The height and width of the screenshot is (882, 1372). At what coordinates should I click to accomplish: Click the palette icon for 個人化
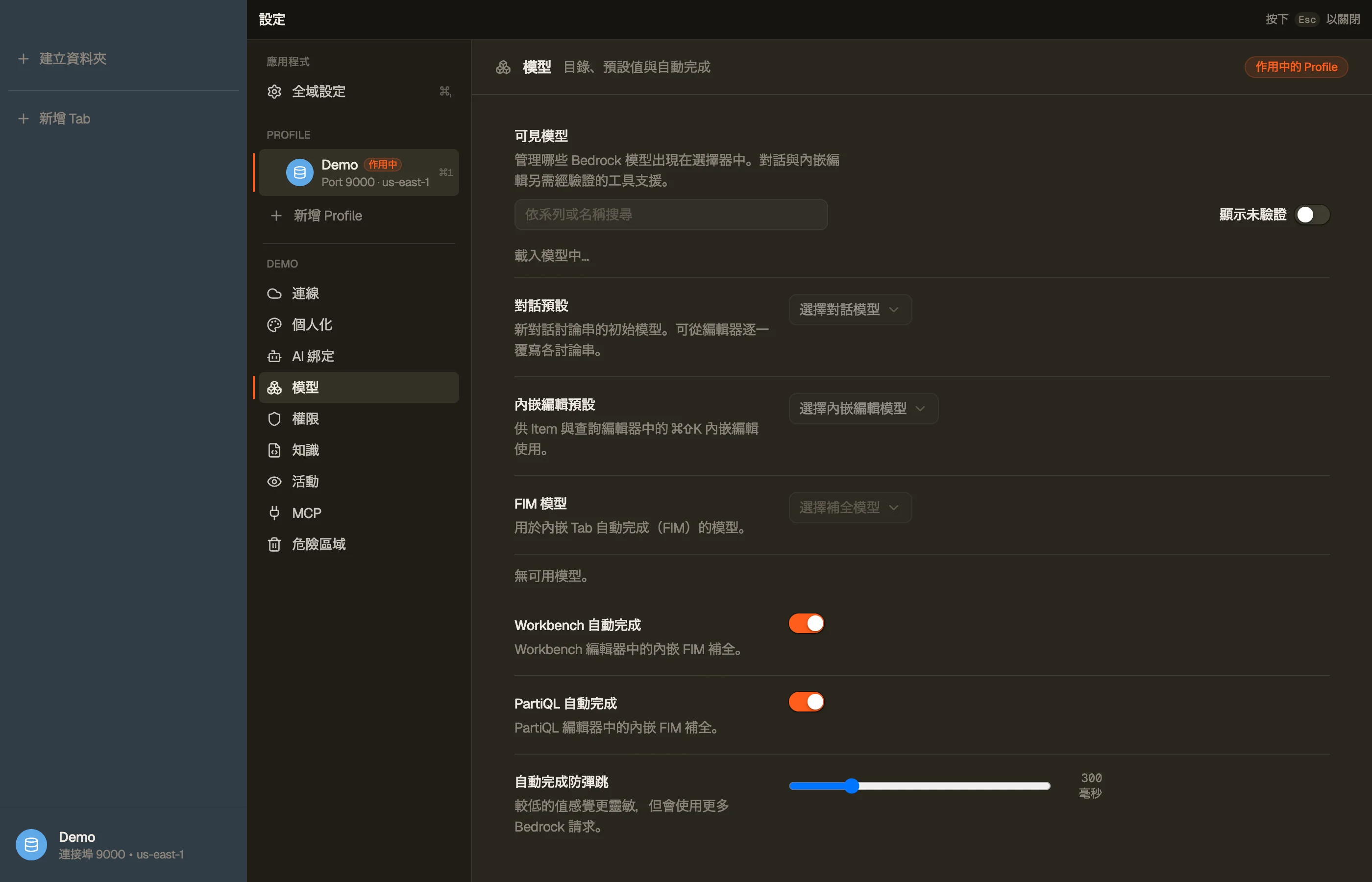tap(274, 325)
